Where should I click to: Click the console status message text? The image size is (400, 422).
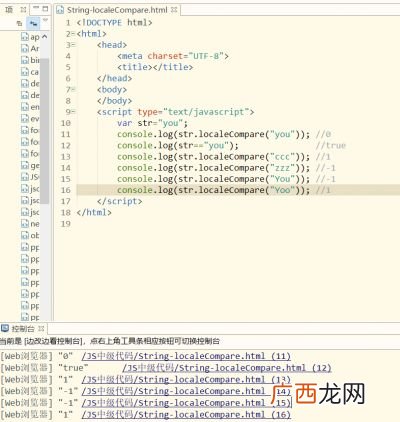tap(110, 341)
